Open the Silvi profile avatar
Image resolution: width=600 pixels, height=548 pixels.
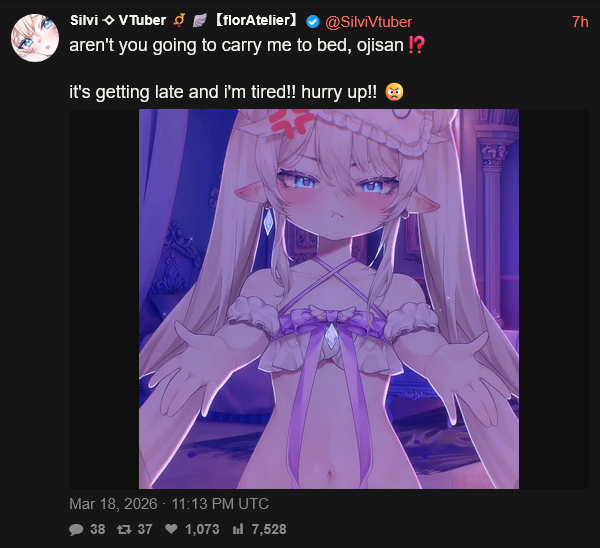tap(35, 38)
